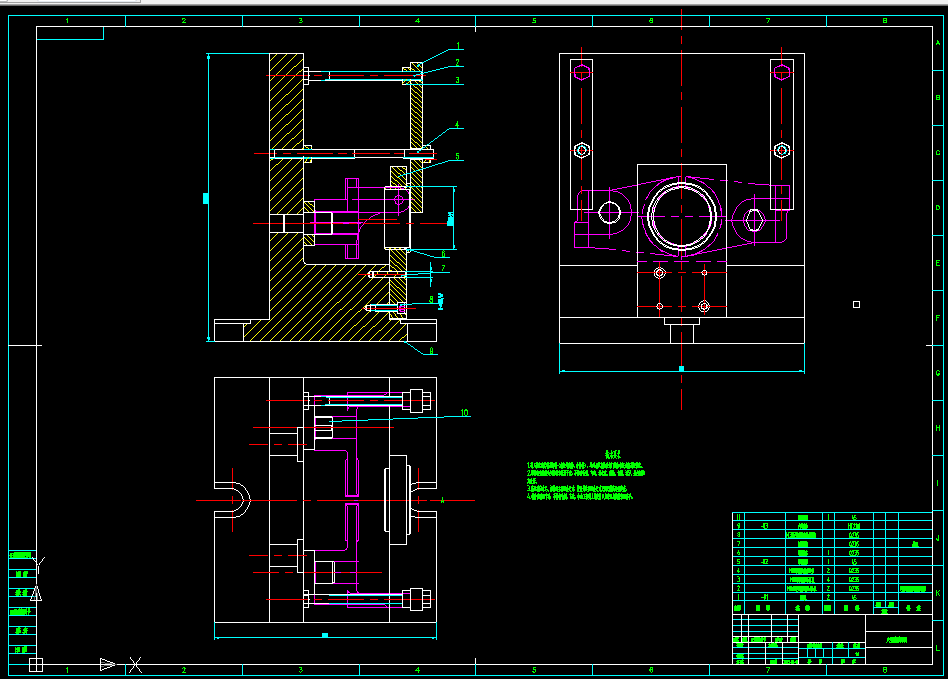This screenshot has width=948, height=679.
Task: Select balloon callout number 7 in section view
Action: click(x=443, y=268)
